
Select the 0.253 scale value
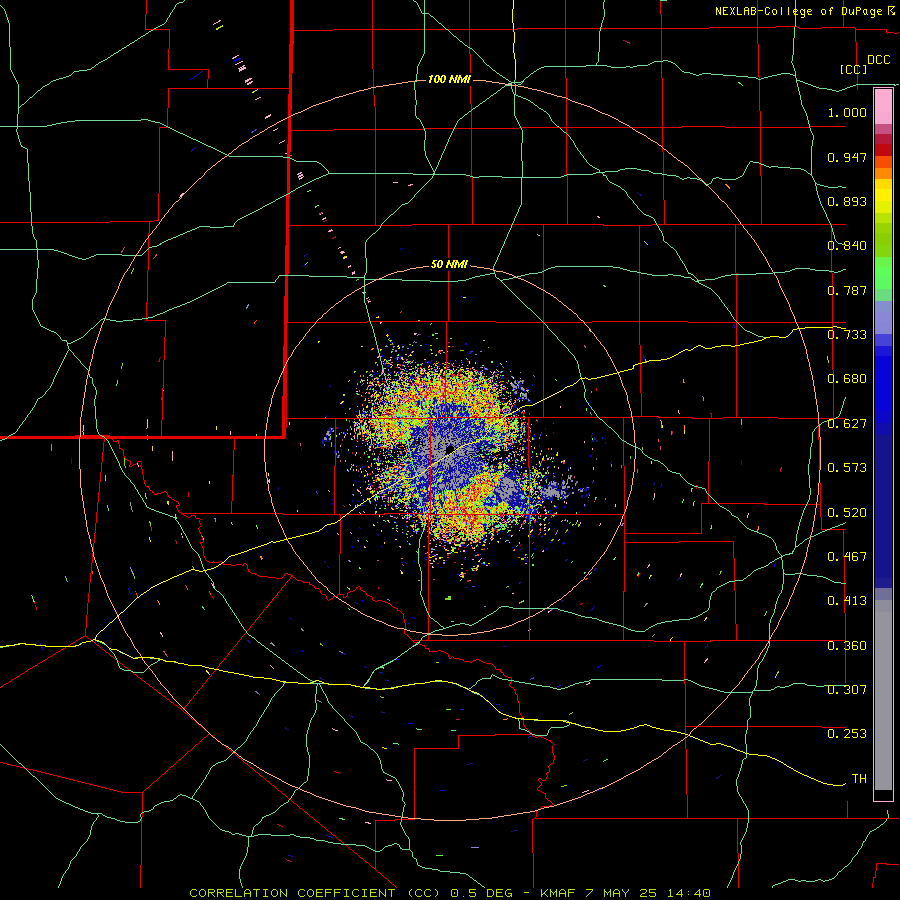tap(847, 734)
